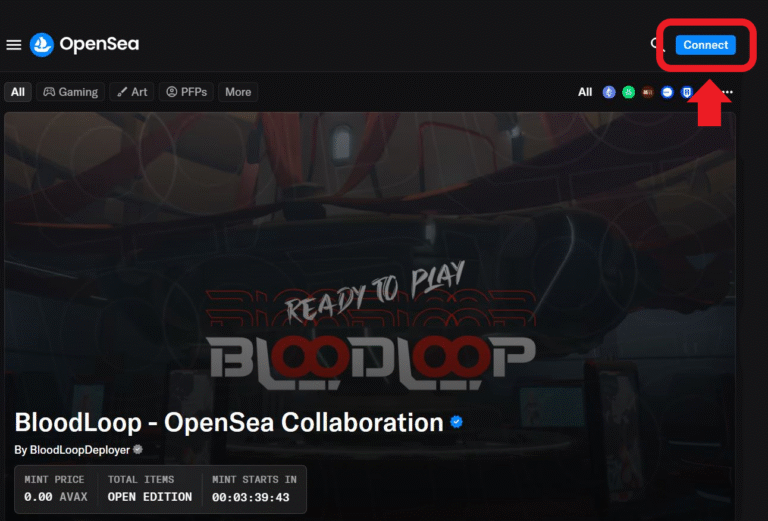The width and height of the screenshot is (768, 521).
Task: Open the OpenSea wordmark home link
Action: (x=99, y=44)
